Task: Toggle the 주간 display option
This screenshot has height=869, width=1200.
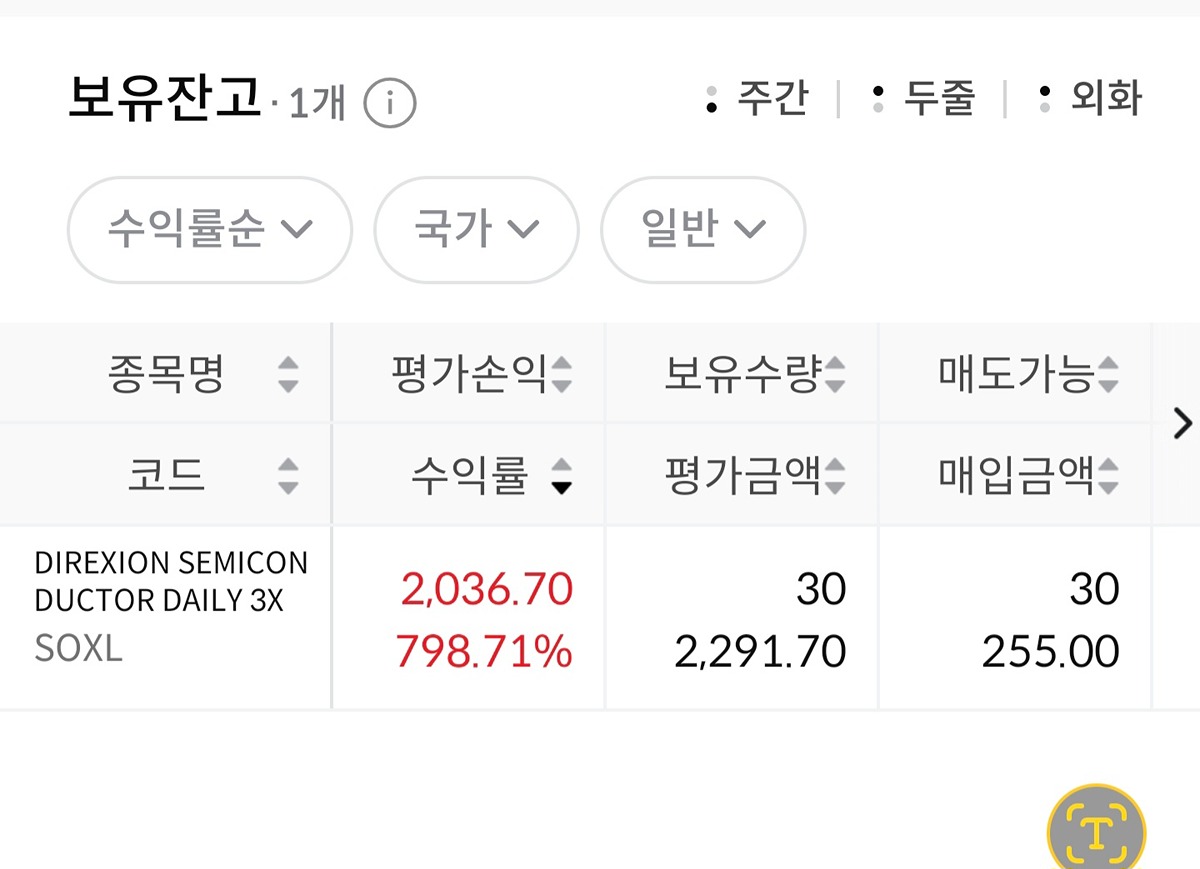Action: [758, 99]
